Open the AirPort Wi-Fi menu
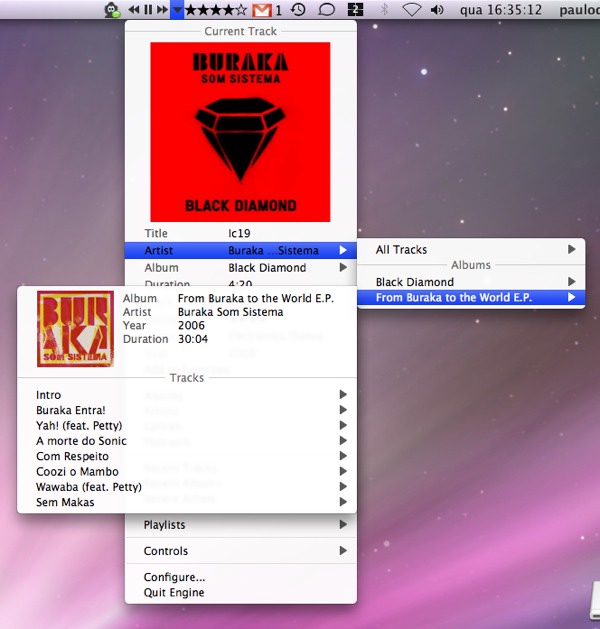 coord(411,10)
